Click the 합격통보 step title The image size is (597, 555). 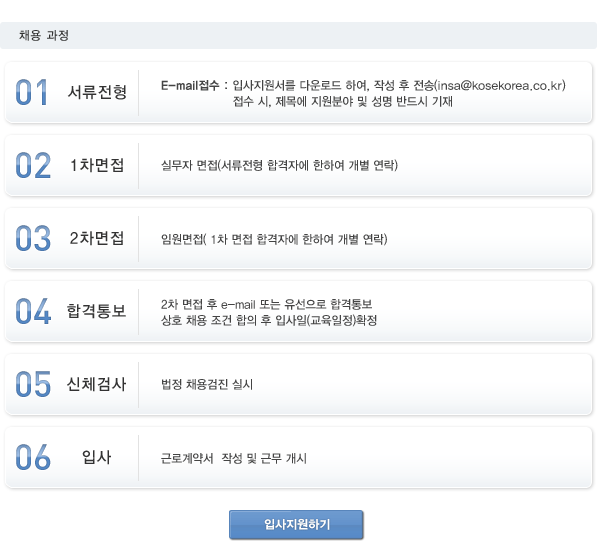click(96, 311)
